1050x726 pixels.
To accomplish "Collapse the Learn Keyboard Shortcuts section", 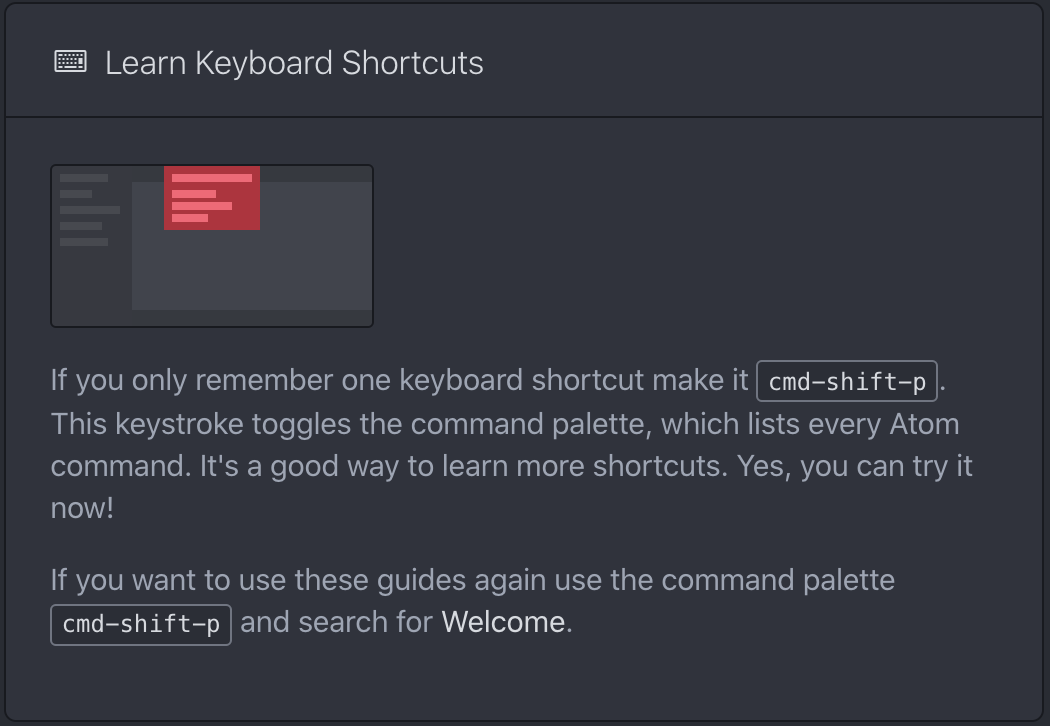I will [294, 63].
